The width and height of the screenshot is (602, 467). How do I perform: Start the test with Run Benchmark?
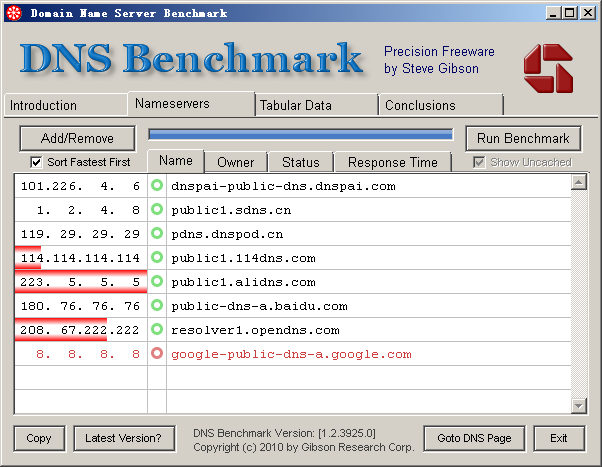[523, 138]
